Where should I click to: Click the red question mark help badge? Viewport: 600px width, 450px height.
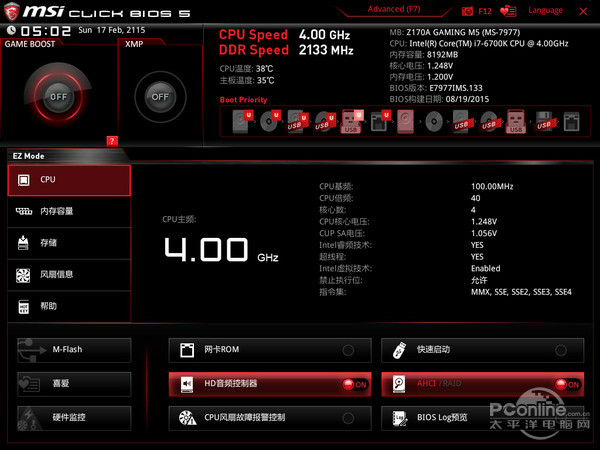(x=112, y=141)
